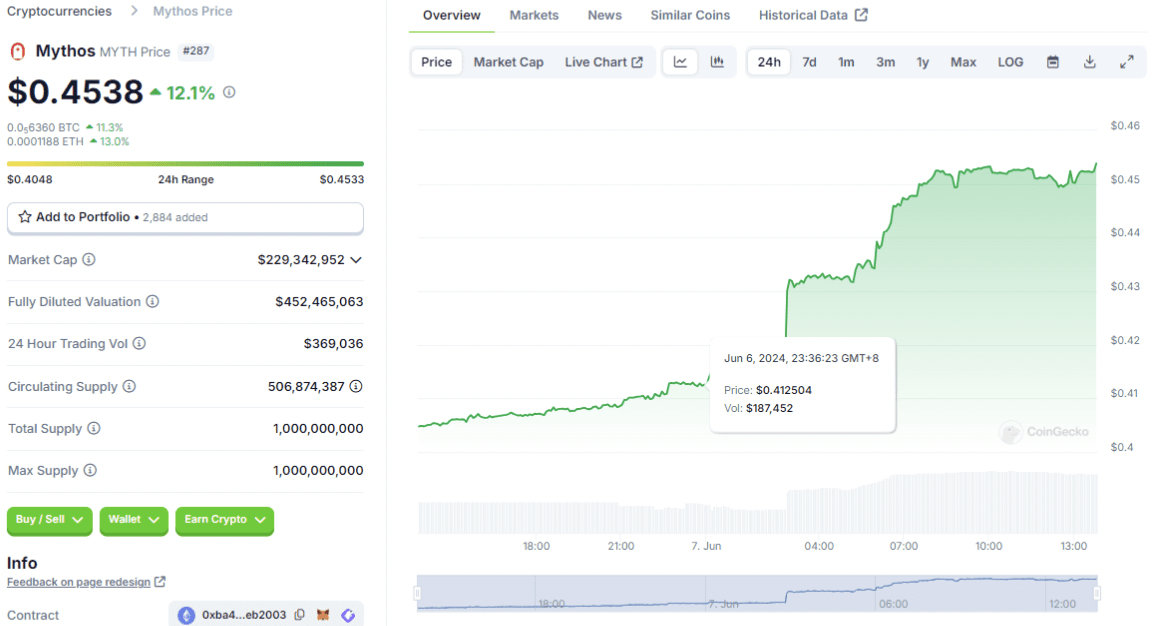1160x626 pixels.
Task: Select the 7d time range
Action: pyautogui.click(x=809, y=62)
